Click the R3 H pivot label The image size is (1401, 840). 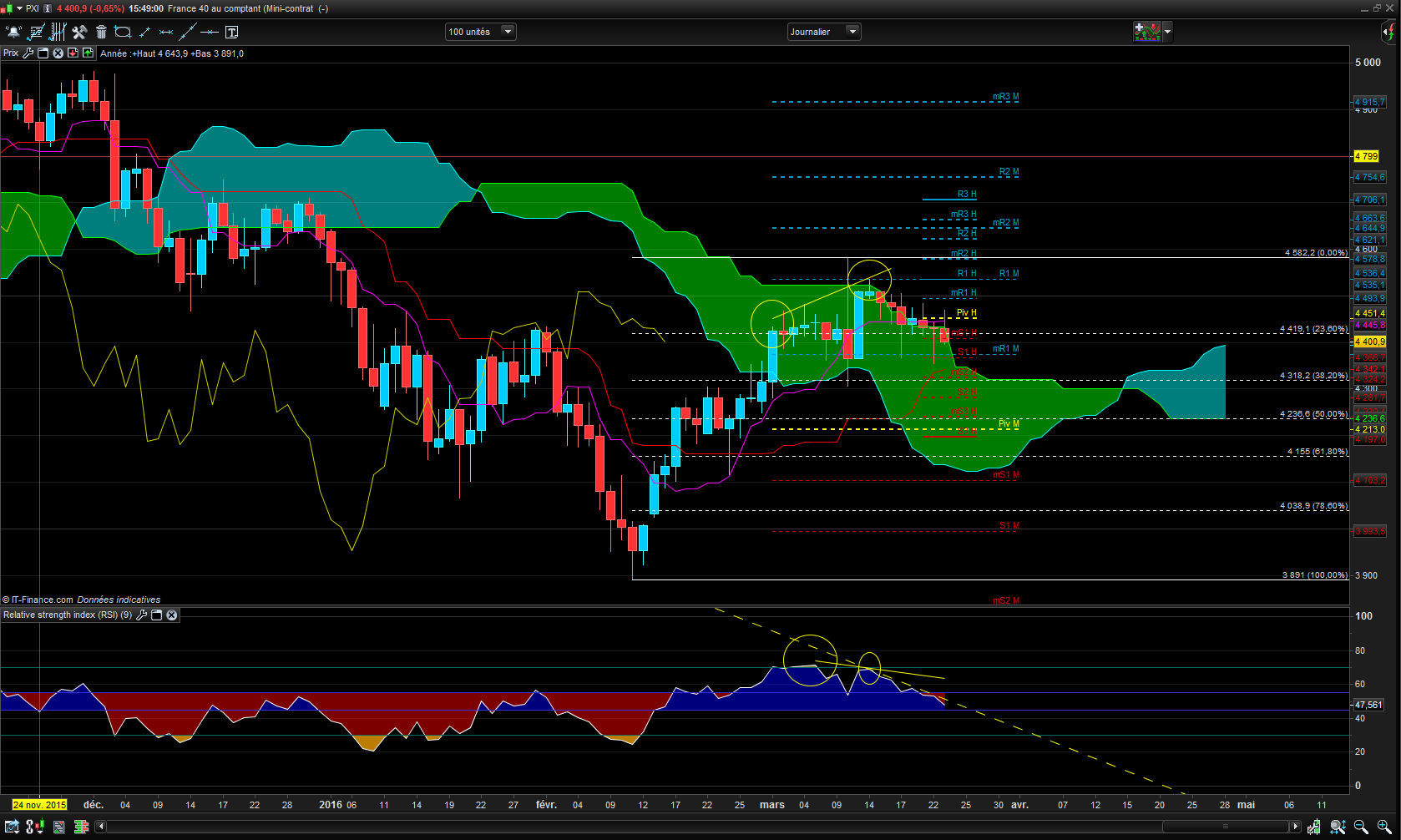pos(967,195)
